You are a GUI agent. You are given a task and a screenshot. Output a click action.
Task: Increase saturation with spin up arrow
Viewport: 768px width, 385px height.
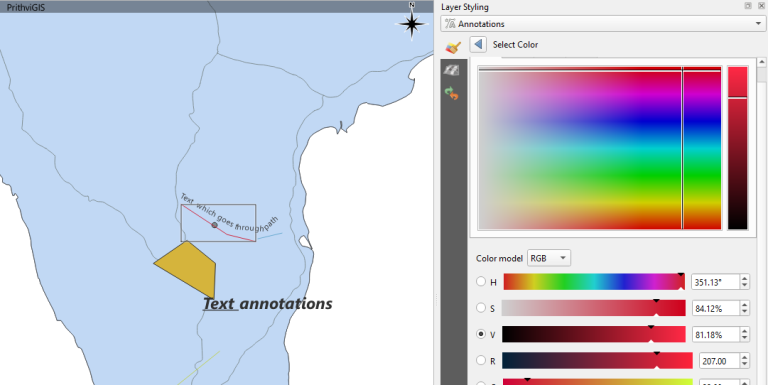click(744, 305)
